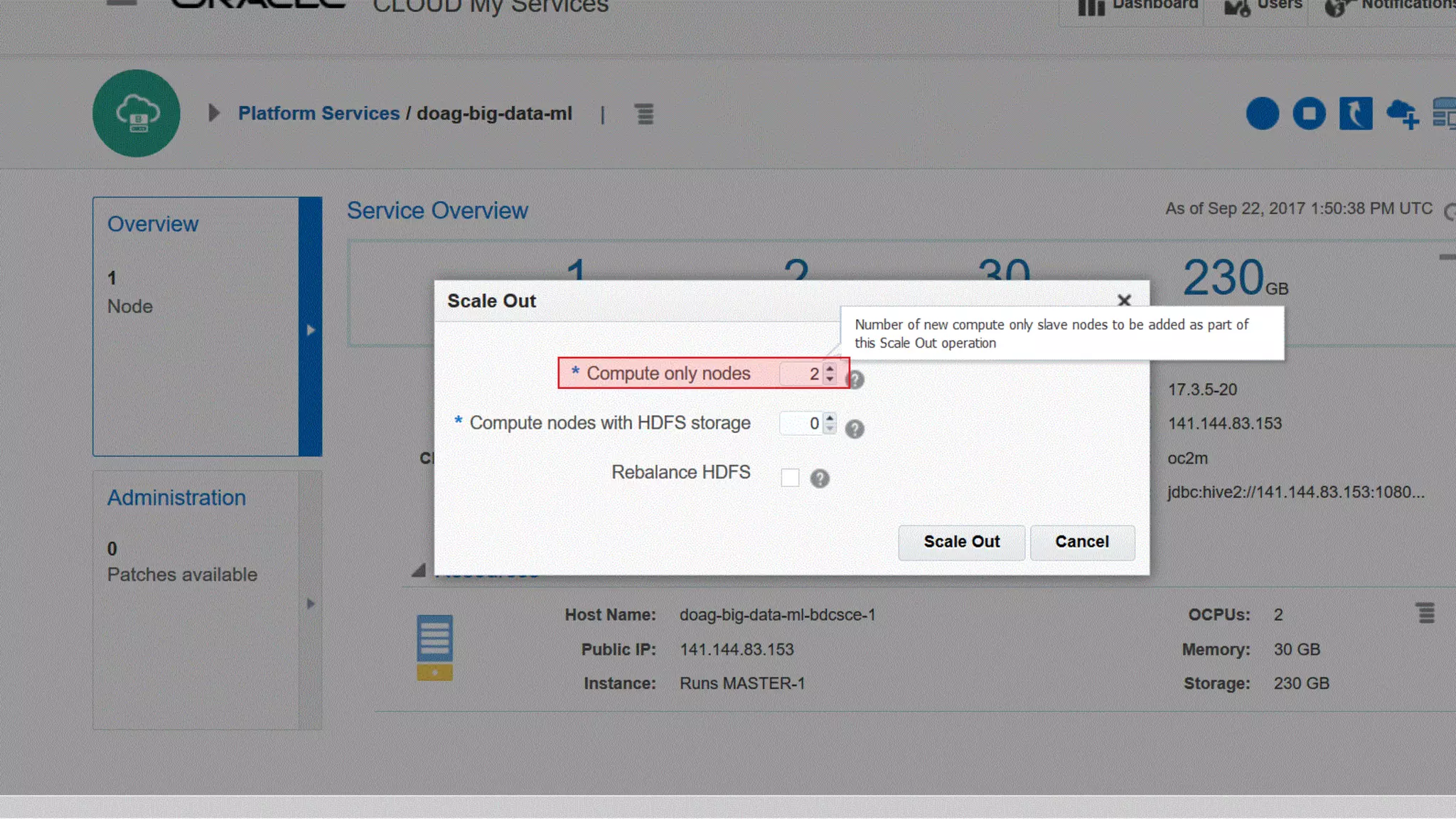Open the Administration tab

point(176,498)
